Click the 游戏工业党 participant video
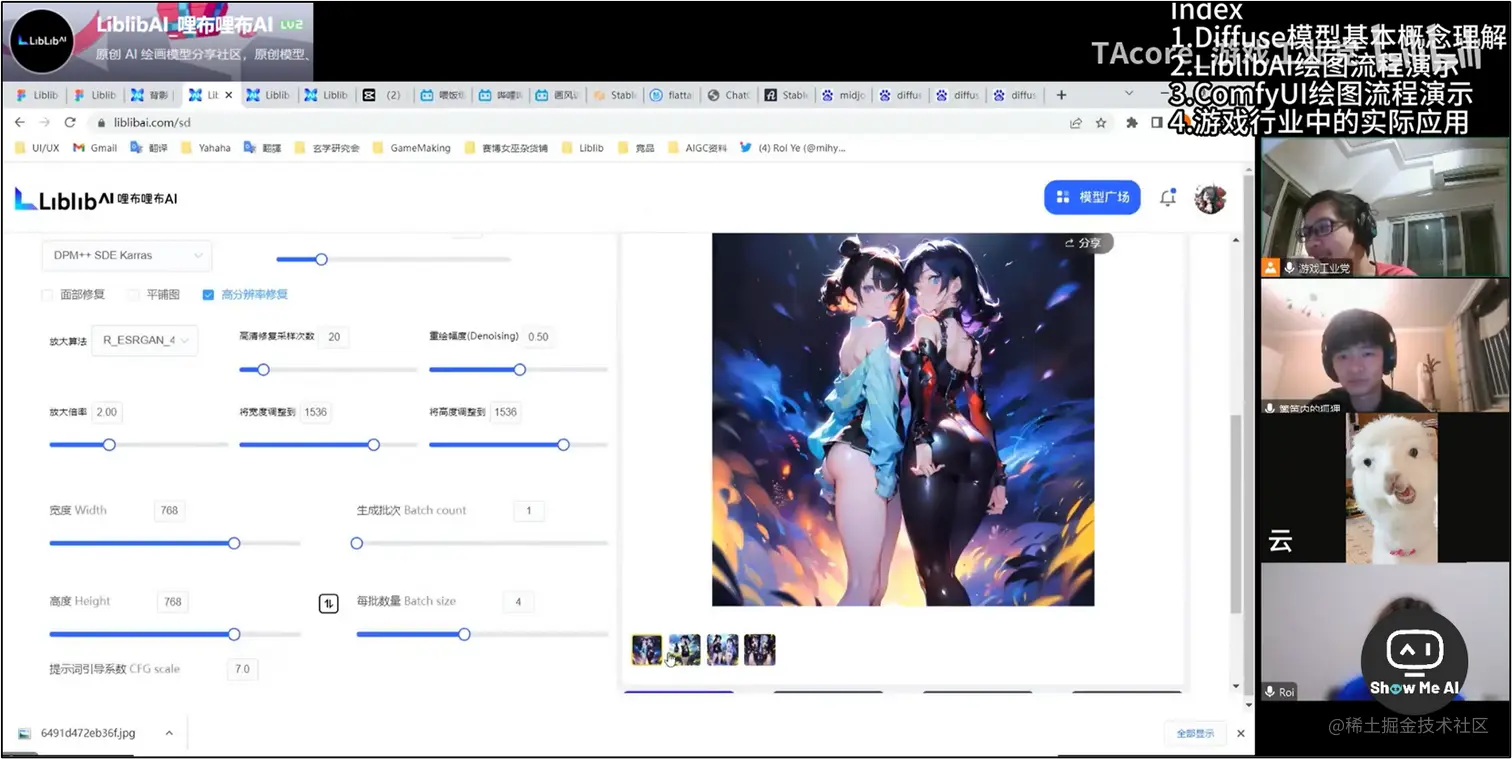The image size is (1512, 759). [x=1384, y=208]
